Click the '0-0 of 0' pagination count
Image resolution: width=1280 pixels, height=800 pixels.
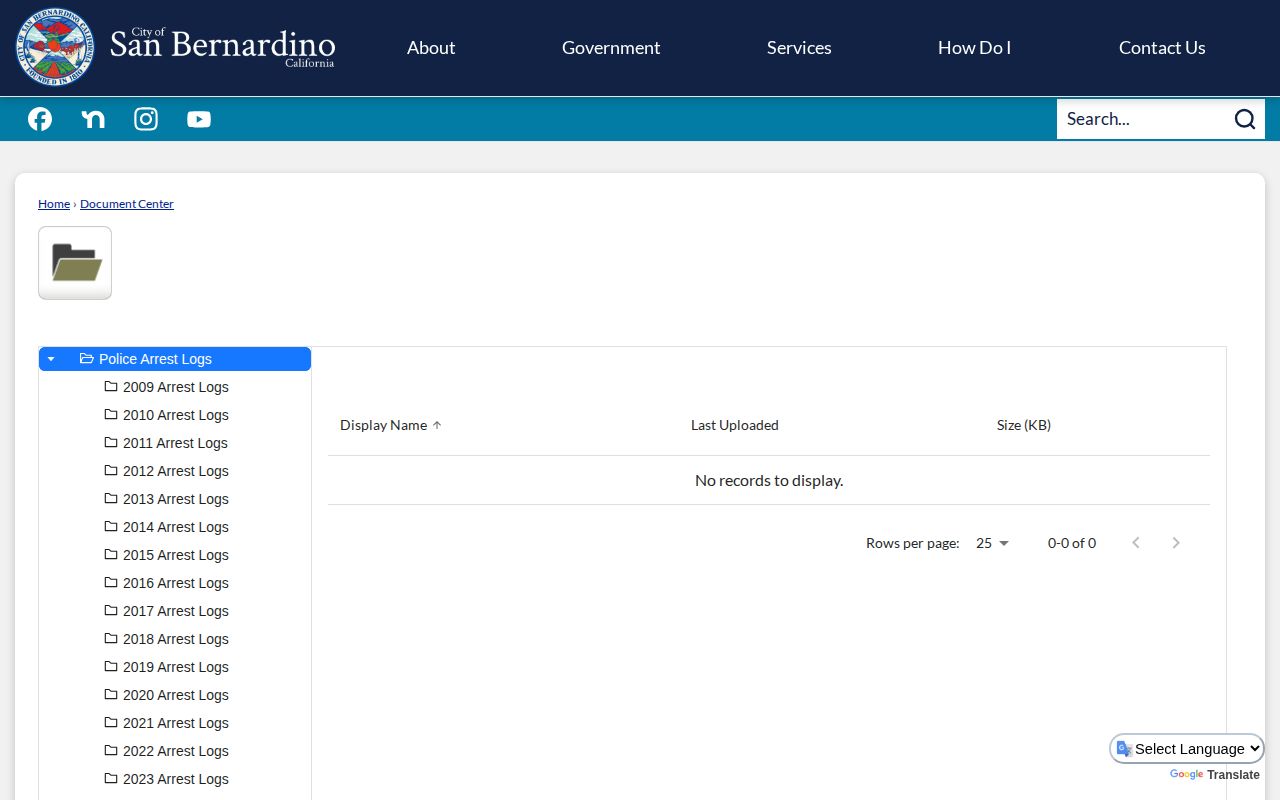point(1072,543)
